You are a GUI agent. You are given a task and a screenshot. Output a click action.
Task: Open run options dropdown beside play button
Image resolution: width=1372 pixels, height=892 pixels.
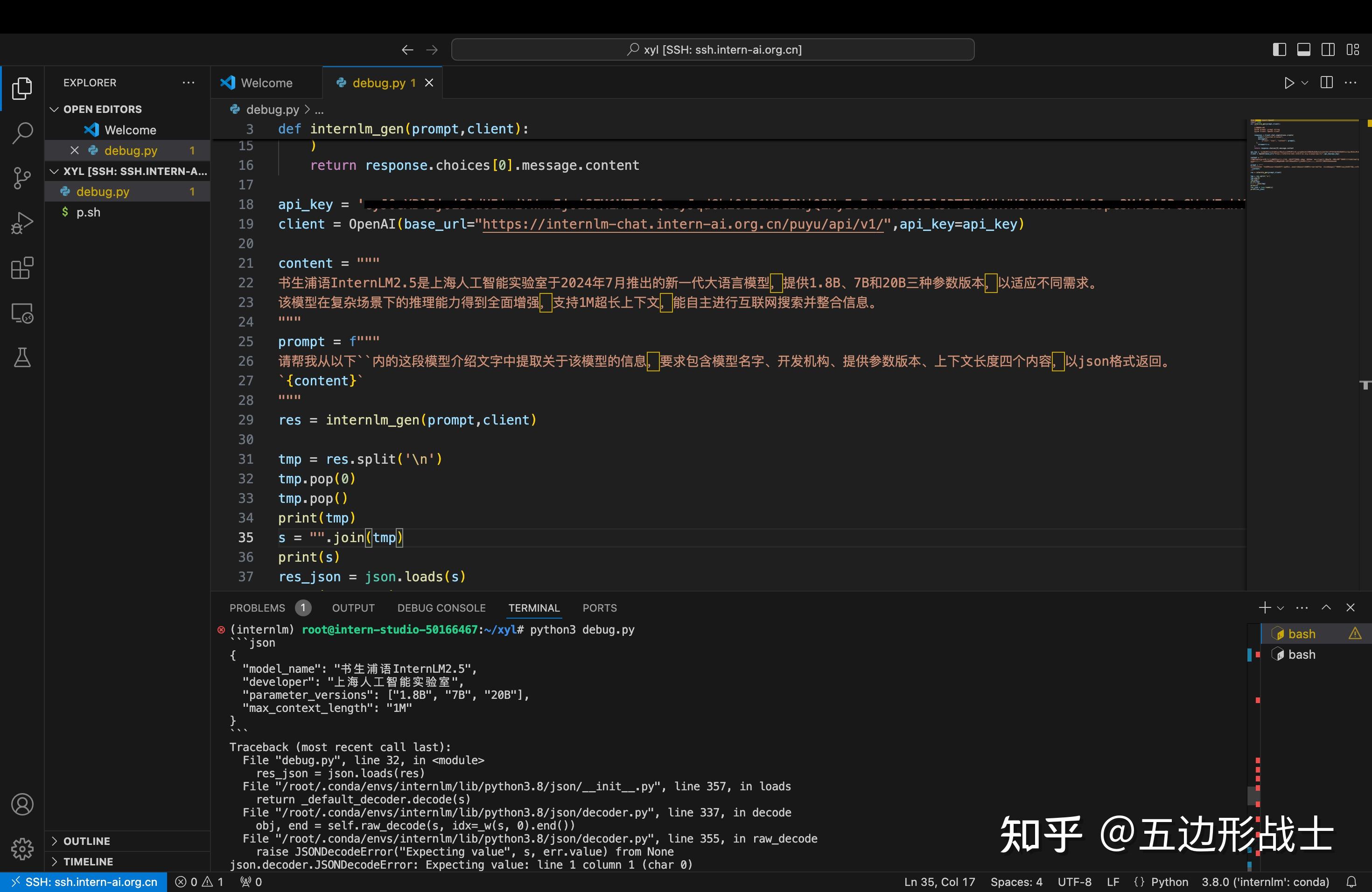(x=1304, y=83)
